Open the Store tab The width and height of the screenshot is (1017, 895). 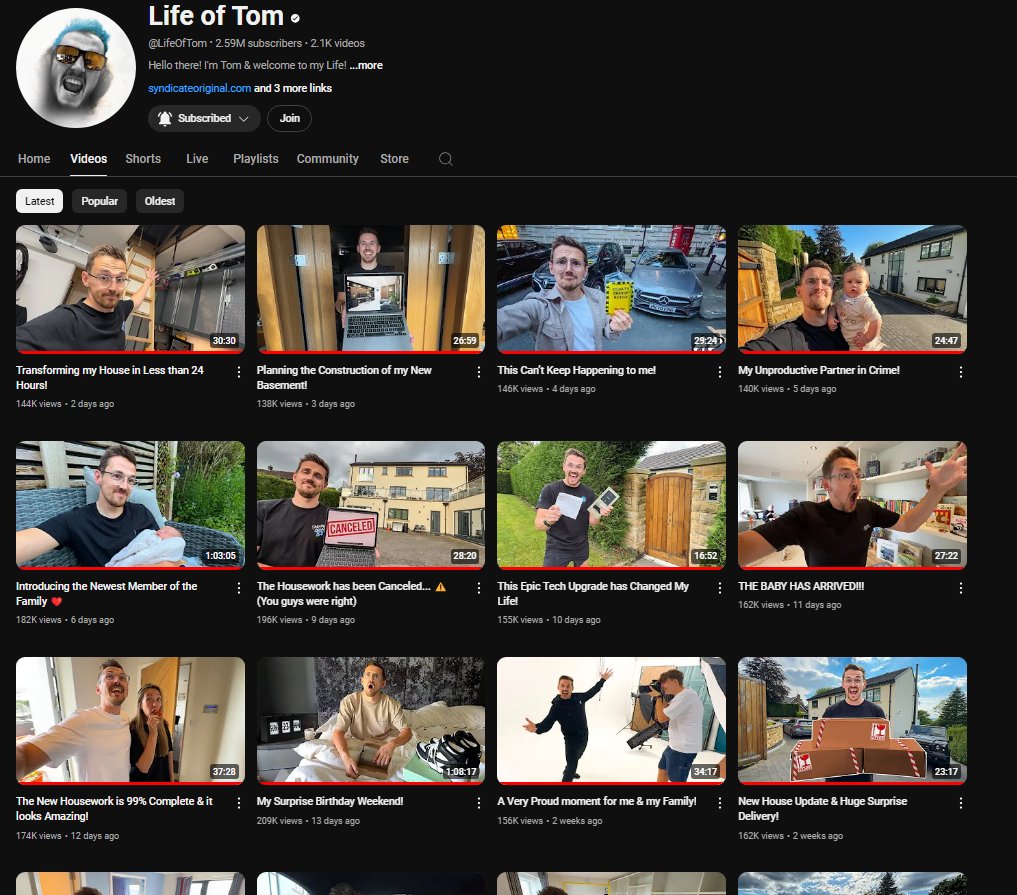(394, 159)
